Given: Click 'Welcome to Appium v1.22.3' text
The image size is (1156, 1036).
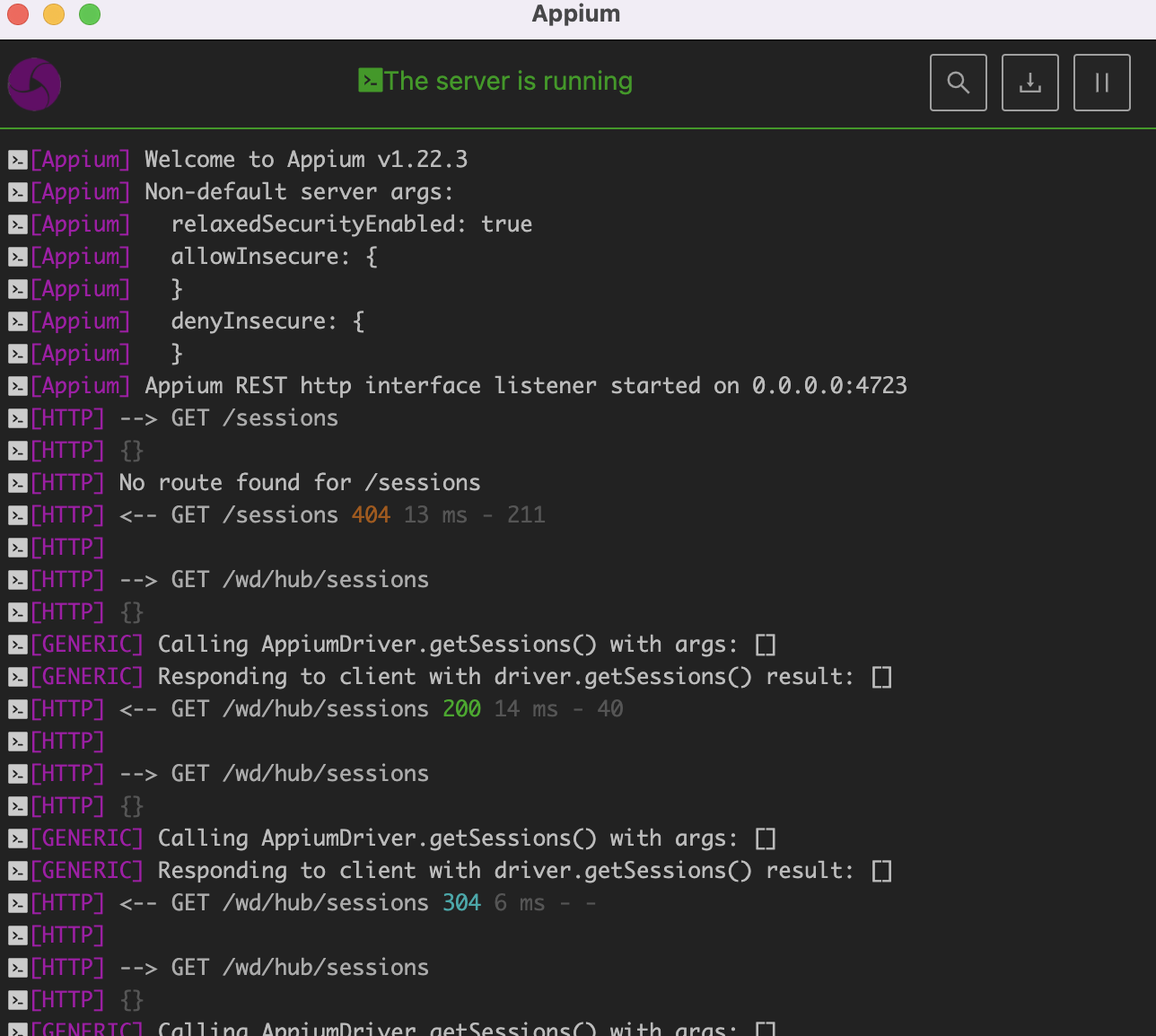Looking at the screenshot, I should coord(306,160).
